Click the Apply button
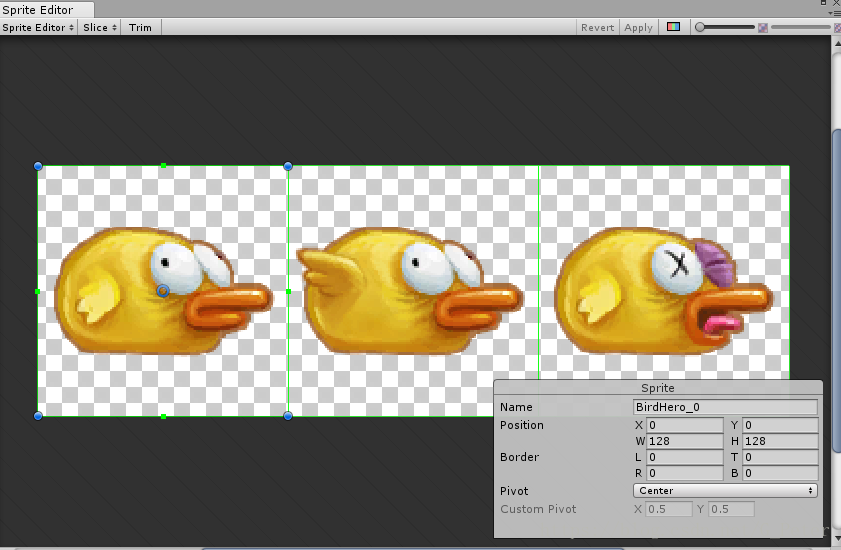Image resolution: width=841 pixels, height=550 pixels. [x=638, y=27]
